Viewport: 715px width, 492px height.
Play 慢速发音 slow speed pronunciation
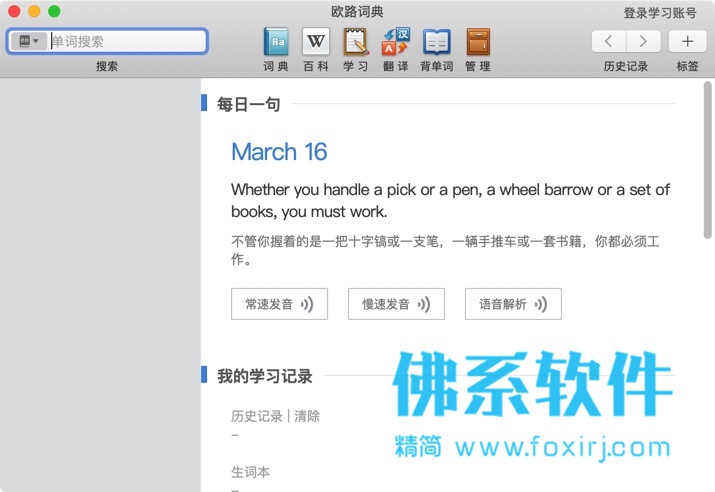396,304
